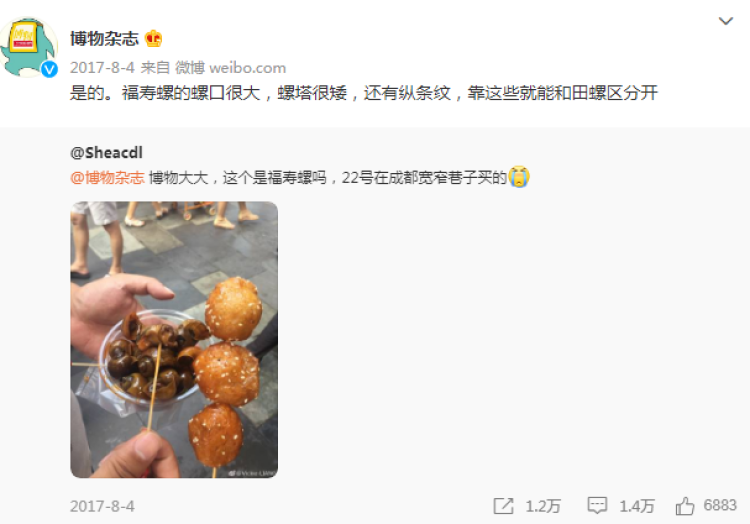Click the crying emoji in repost
This screenshot has height=524, width=750.
click(x=519, y=176)
